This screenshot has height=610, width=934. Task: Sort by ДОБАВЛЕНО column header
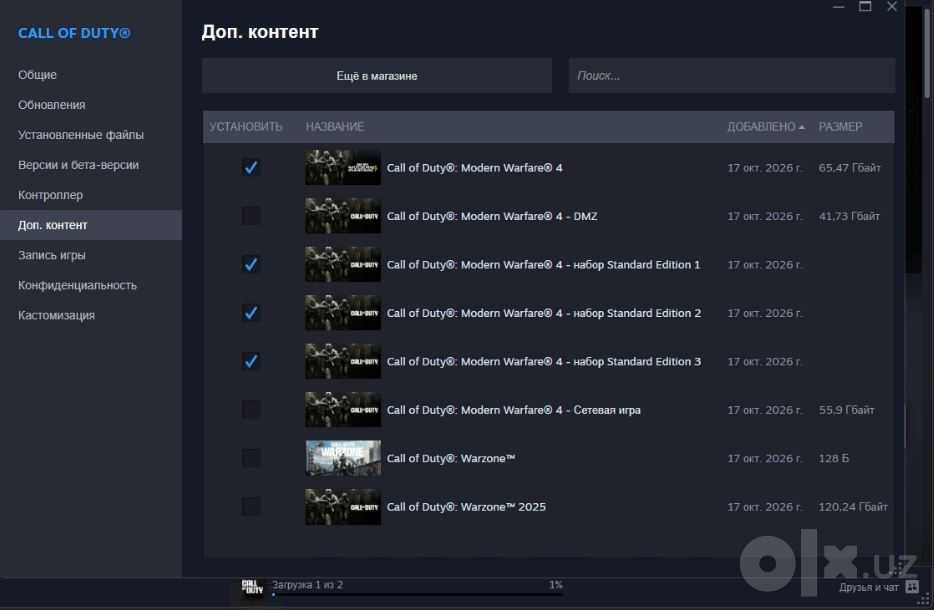click(765, 126)
